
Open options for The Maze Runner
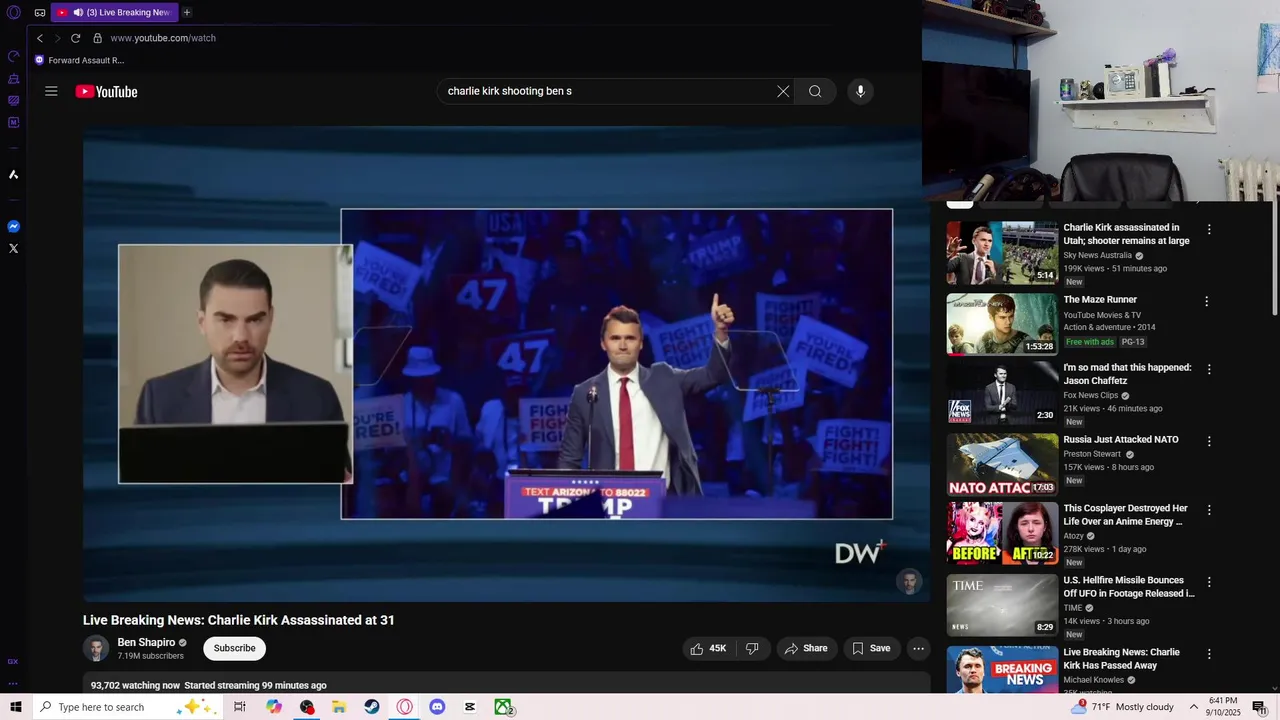pyautogui.click(x=1207, y=301)
